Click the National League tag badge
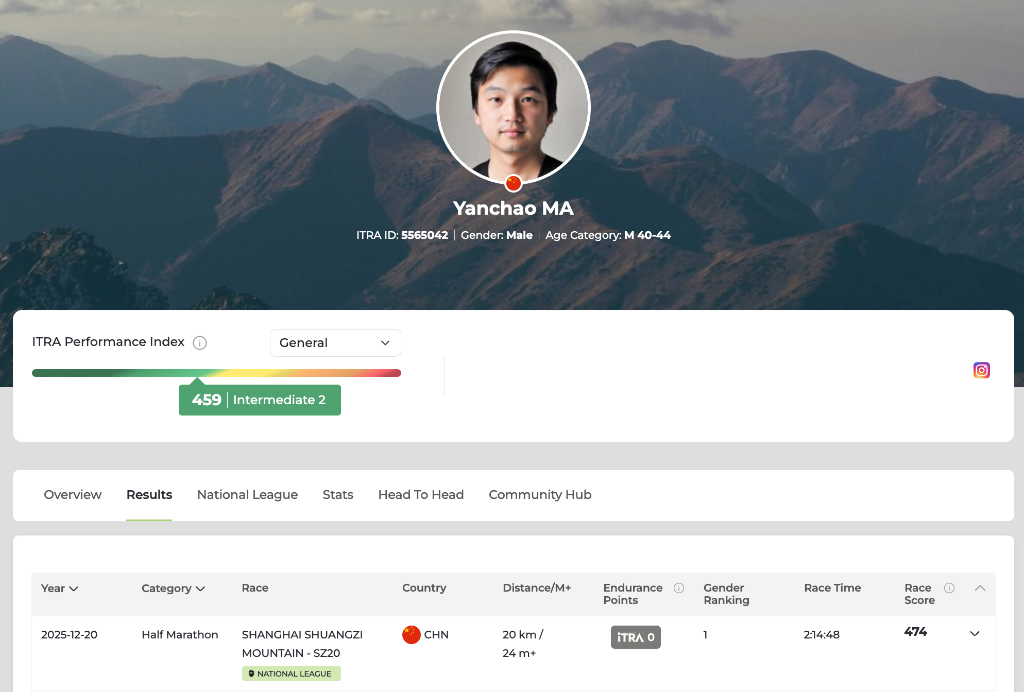The height and width of the screenshot is (692, 1024). [291, 674]
